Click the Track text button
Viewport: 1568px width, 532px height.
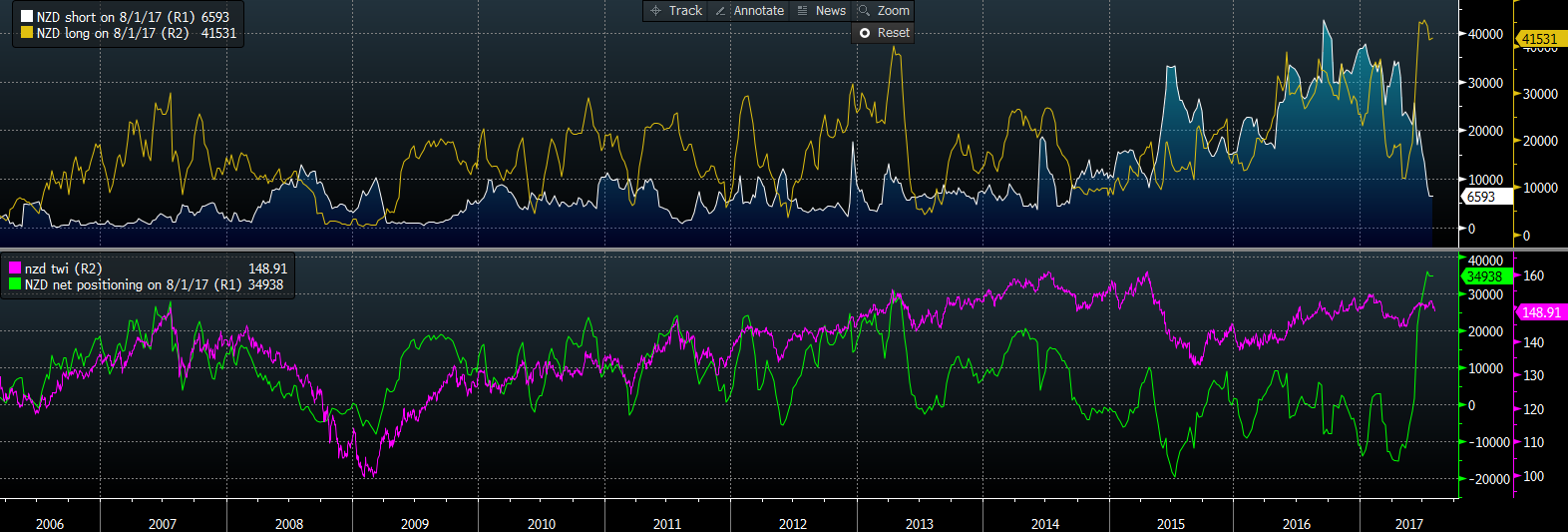[x=685, y=11]
